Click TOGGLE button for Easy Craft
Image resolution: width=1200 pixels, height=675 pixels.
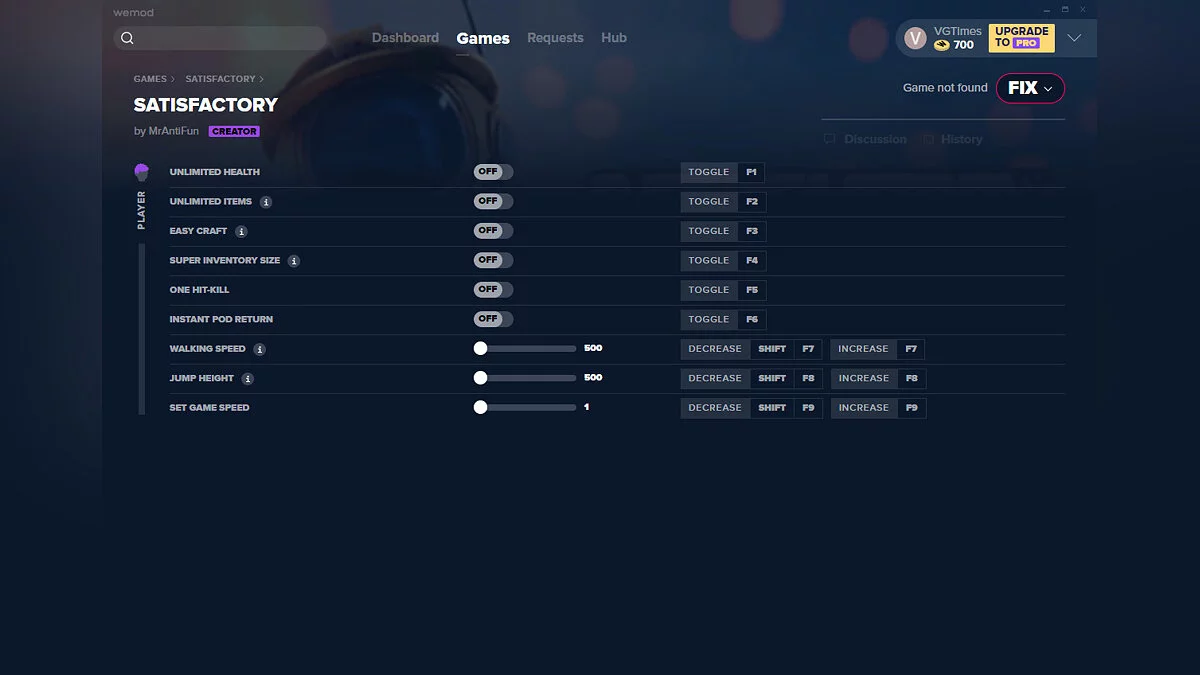coord(709,231)
